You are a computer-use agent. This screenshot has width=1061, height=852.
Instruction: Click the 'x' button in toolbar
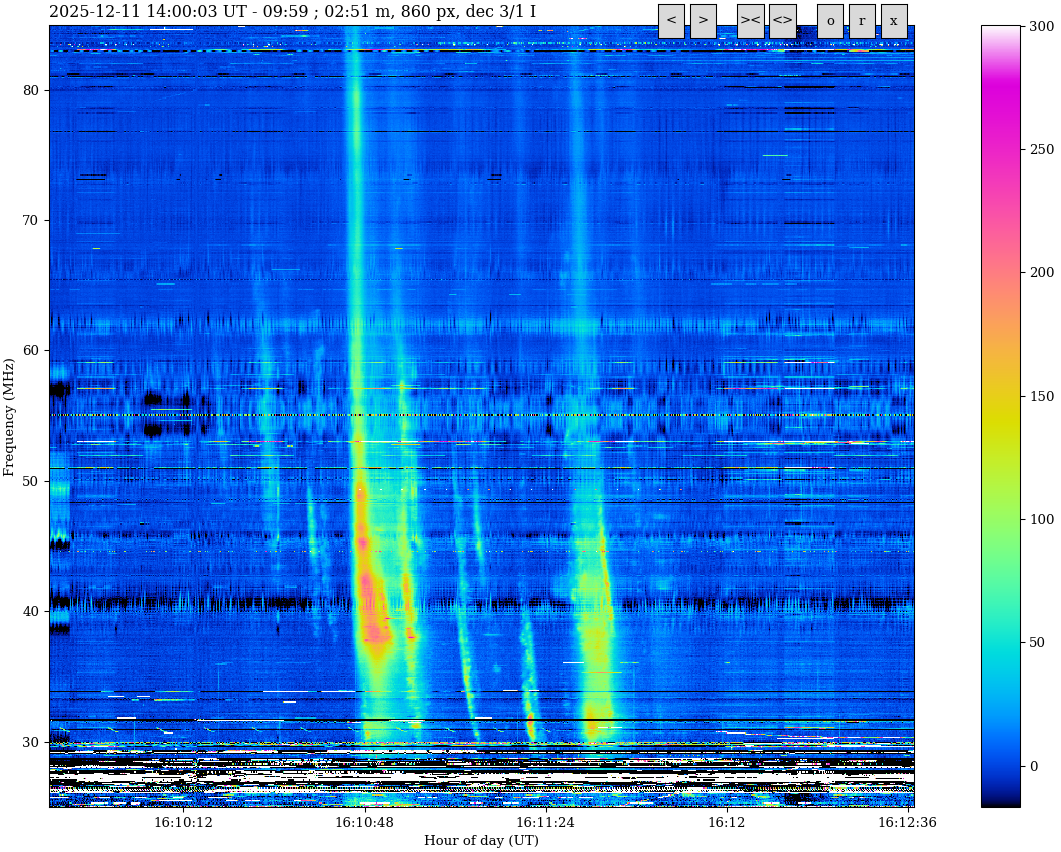894,21
